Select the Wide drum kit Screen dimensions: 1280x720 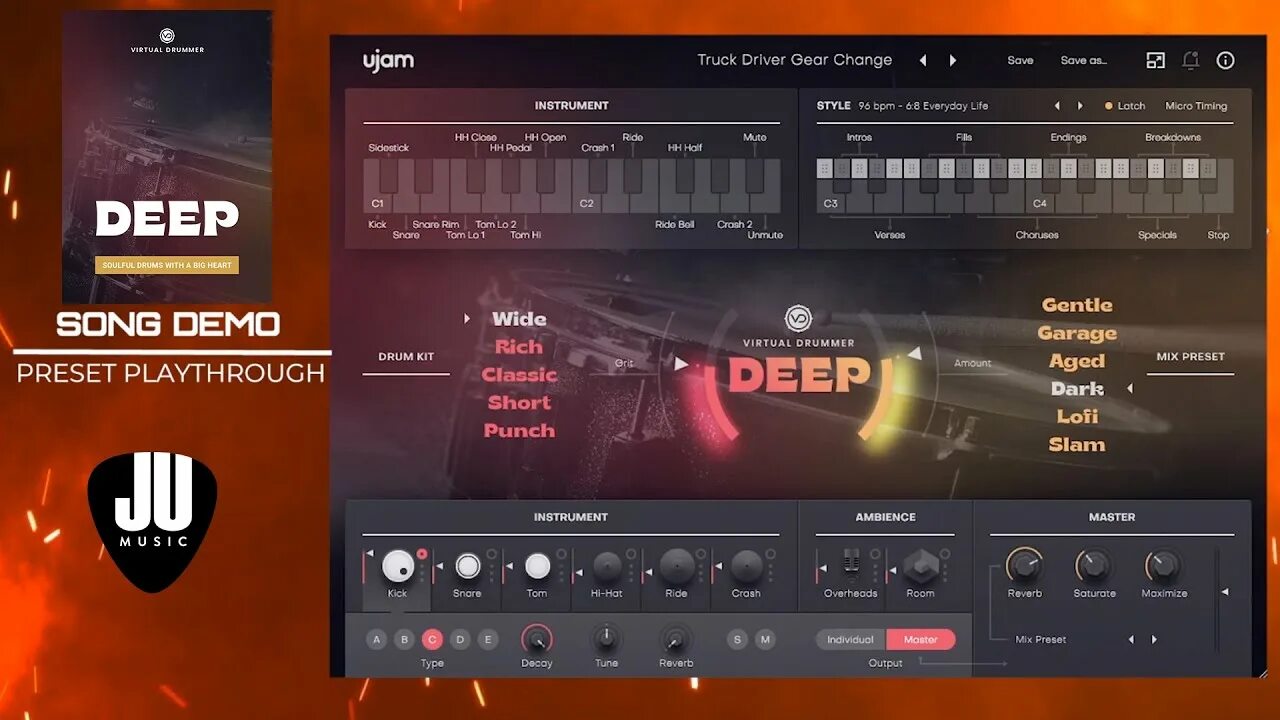pyautogui.click(x=519, y=319)
